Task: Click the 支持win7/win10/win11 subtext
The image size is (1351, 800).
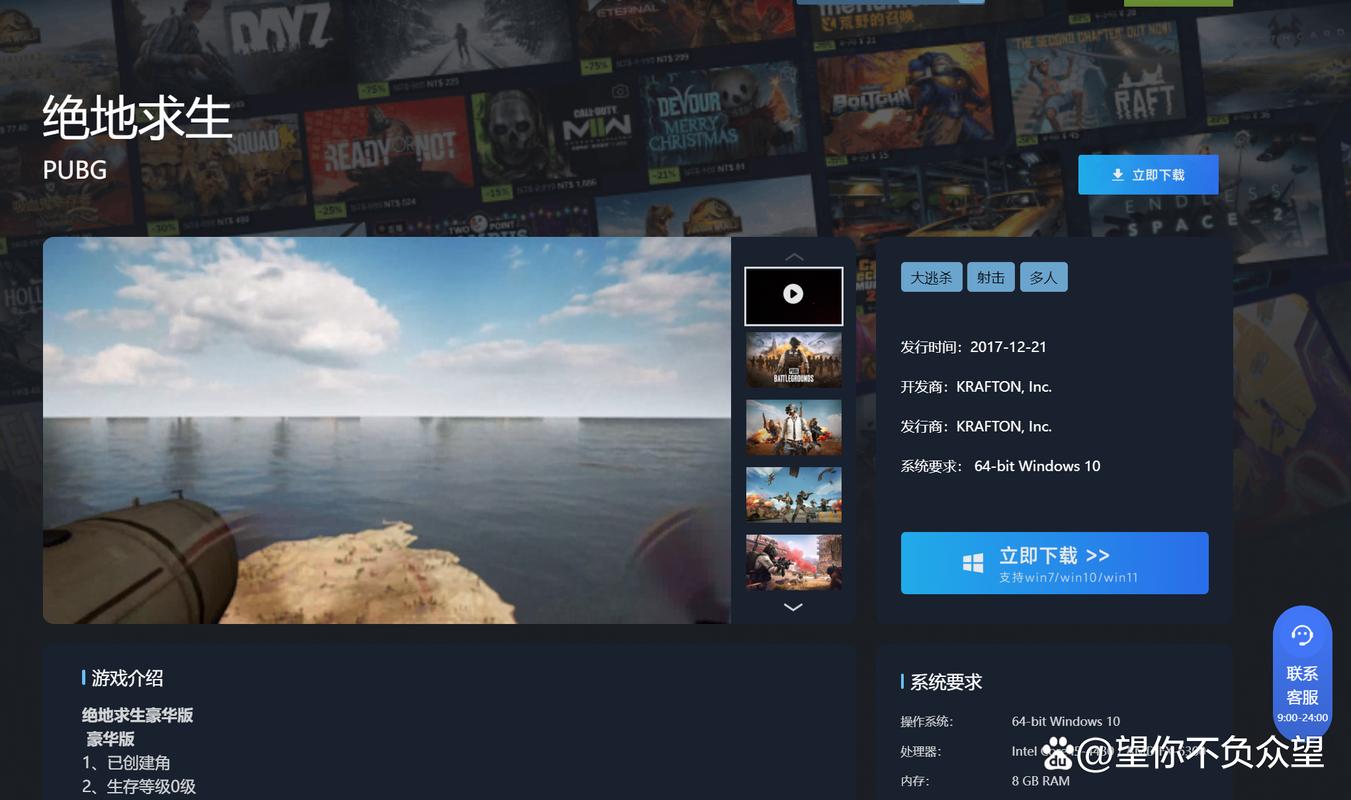Action: (x=1068, y=578)
